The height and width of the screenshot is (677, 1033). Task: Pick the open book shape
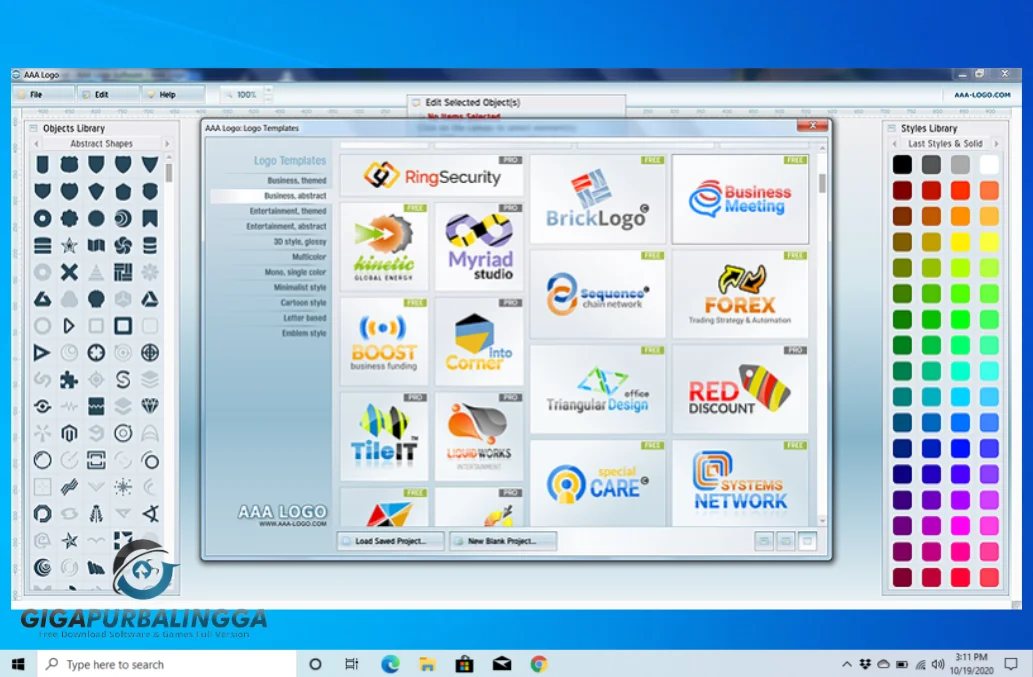coord(96,245)
